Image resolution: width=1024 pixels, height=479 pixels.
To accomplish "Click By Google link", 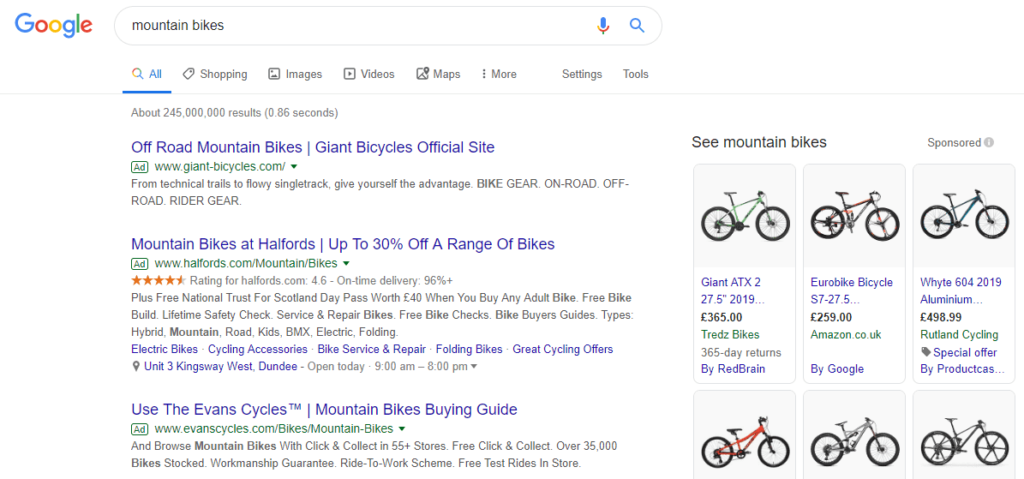I will pyautogui.click(x=837, y=369).
